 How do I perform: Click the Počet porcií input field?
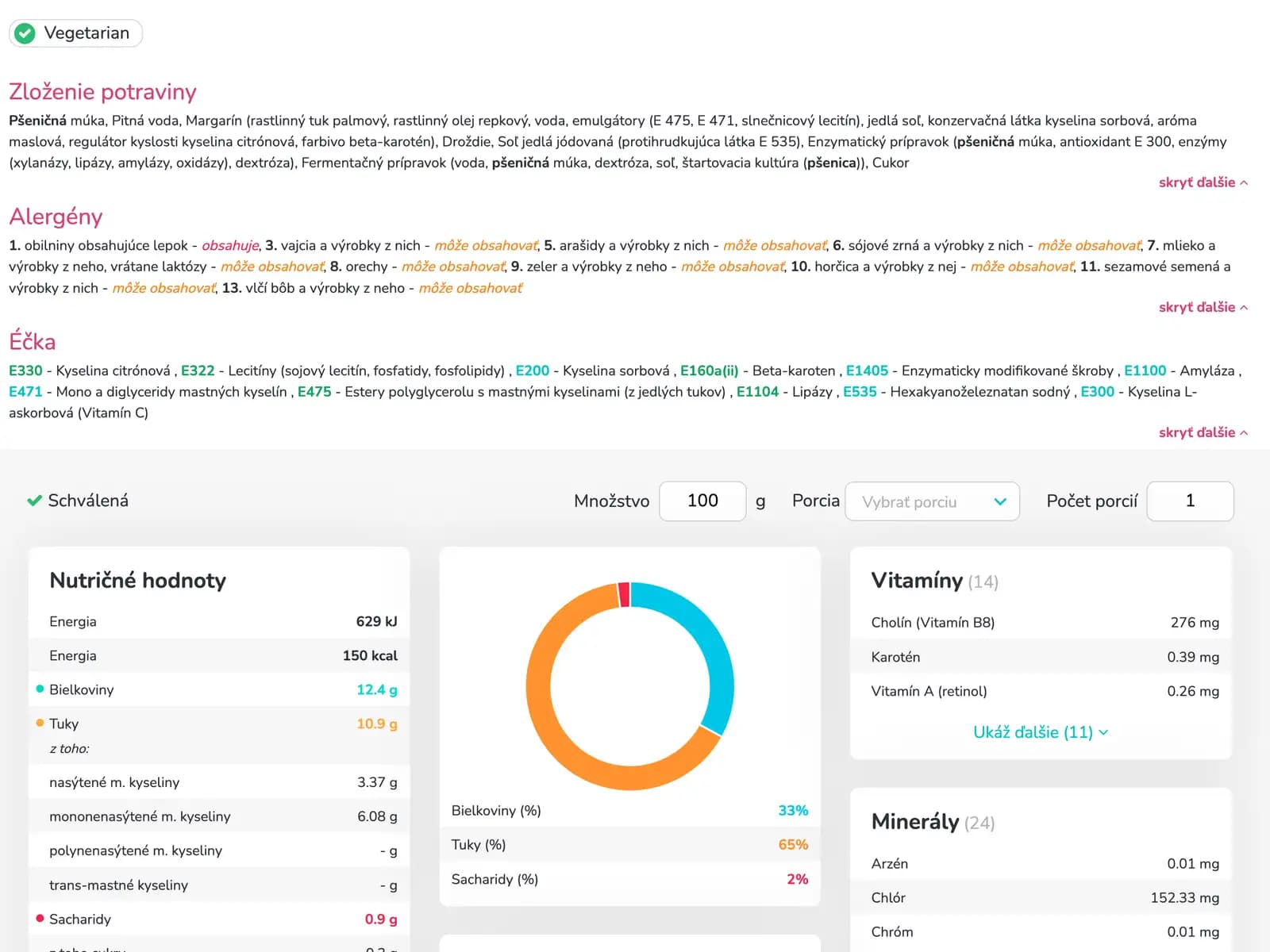click(1189, 501)
